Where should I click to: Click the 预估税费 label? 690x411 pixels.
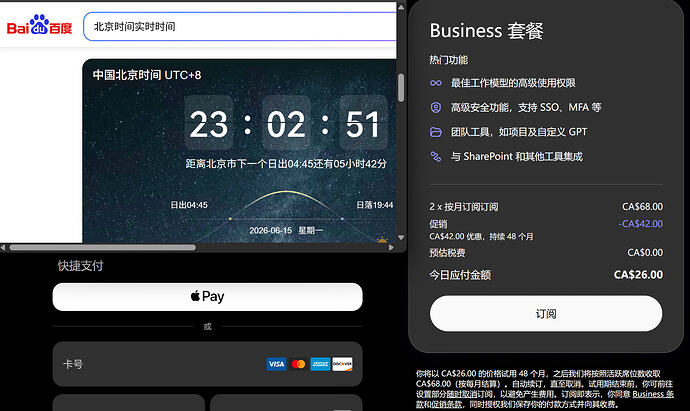(447, 253)
